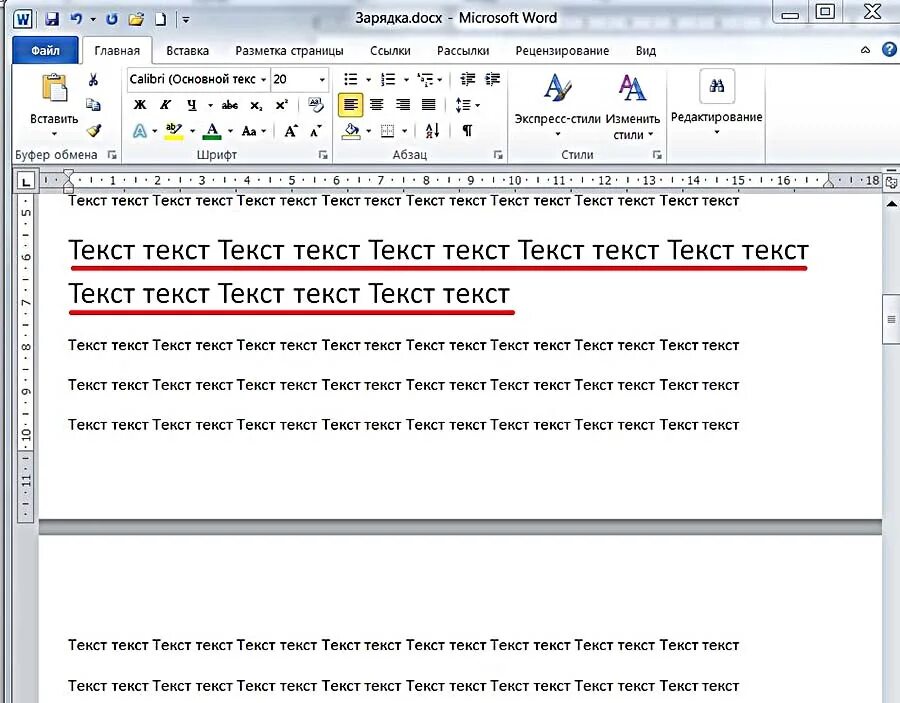
Task: Click the Change Styles icon
Action: [632, 88]
